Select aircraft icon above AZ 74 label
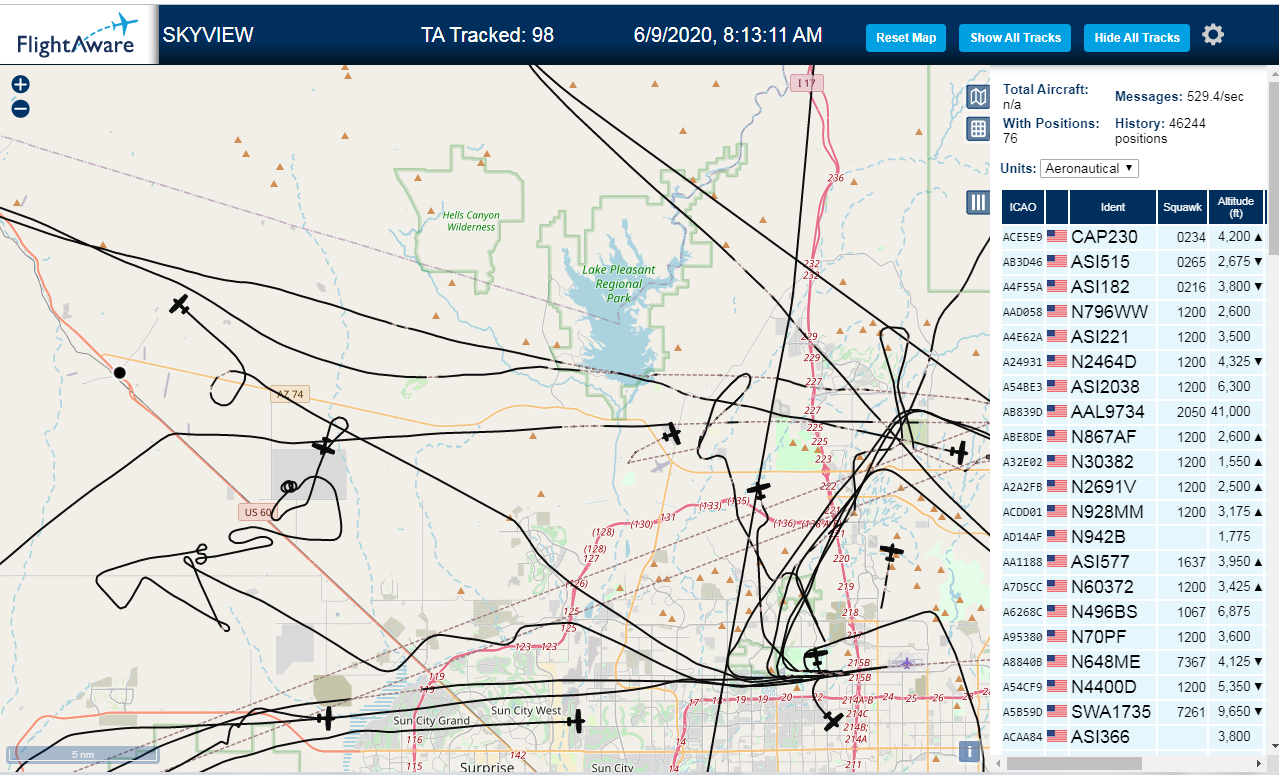This screenshot has height=775, width=1279. tap(323, 446)
